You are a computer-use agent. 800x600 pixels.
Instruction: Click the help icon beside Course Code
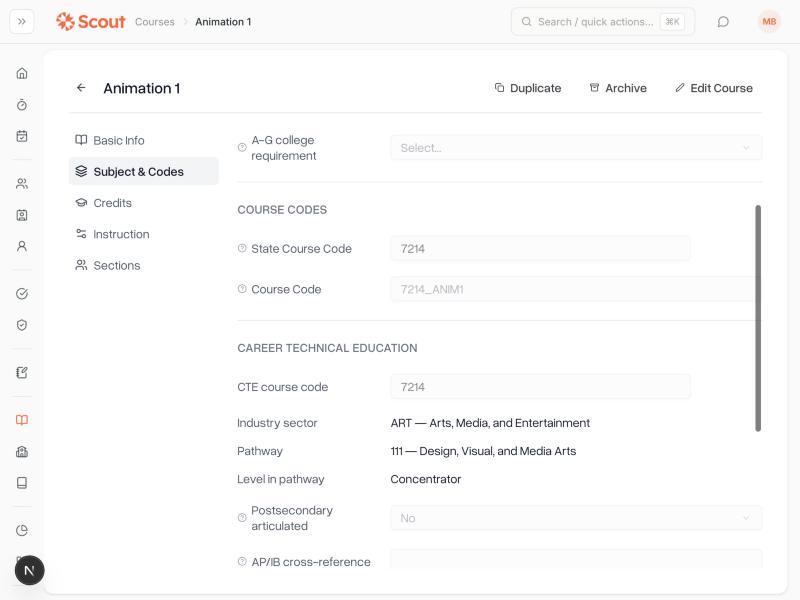click(x=242, y=289)
